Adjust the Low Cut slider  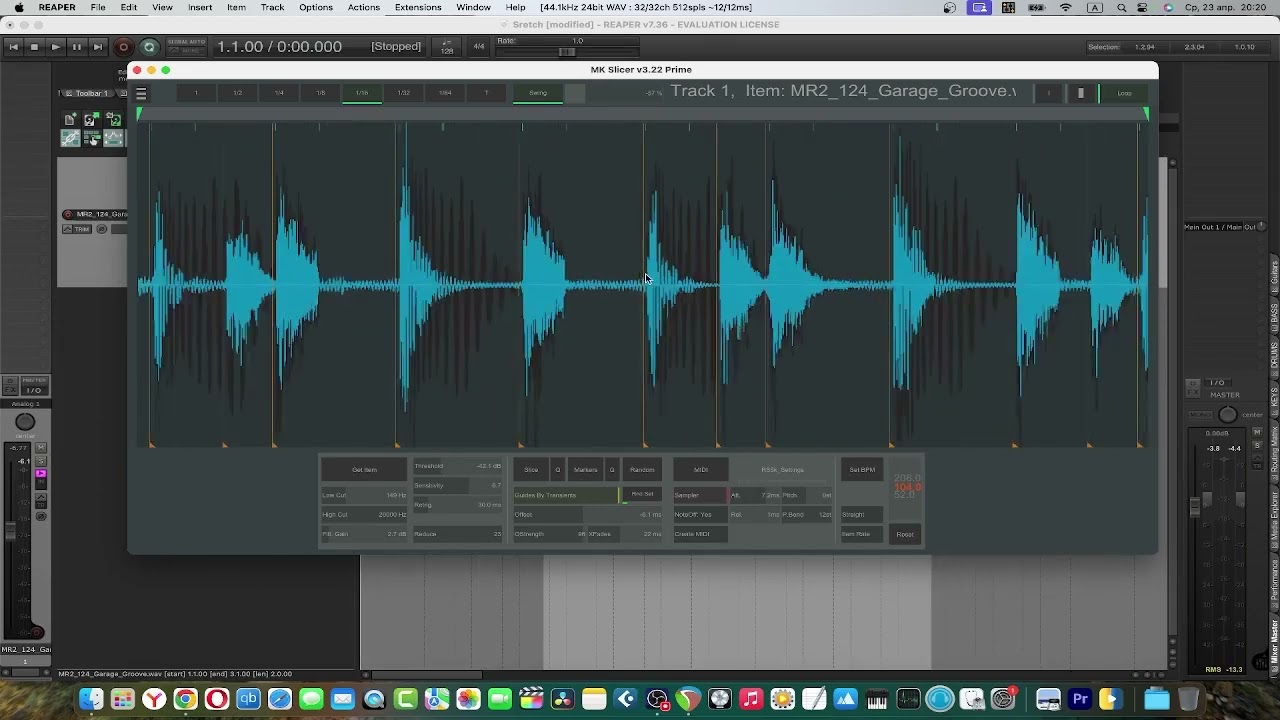(x=364, y=495)
